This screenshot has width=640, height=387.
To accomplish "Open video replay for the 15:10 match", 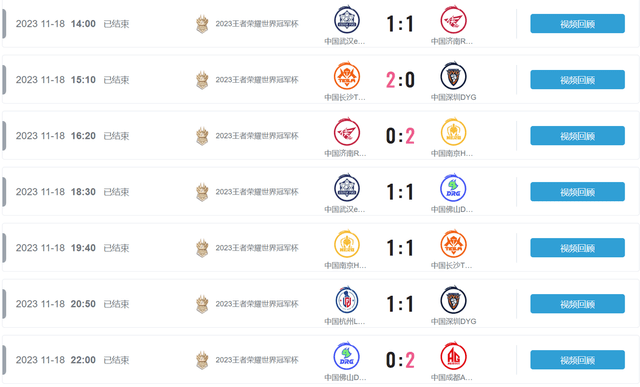I will pos(577,80).
